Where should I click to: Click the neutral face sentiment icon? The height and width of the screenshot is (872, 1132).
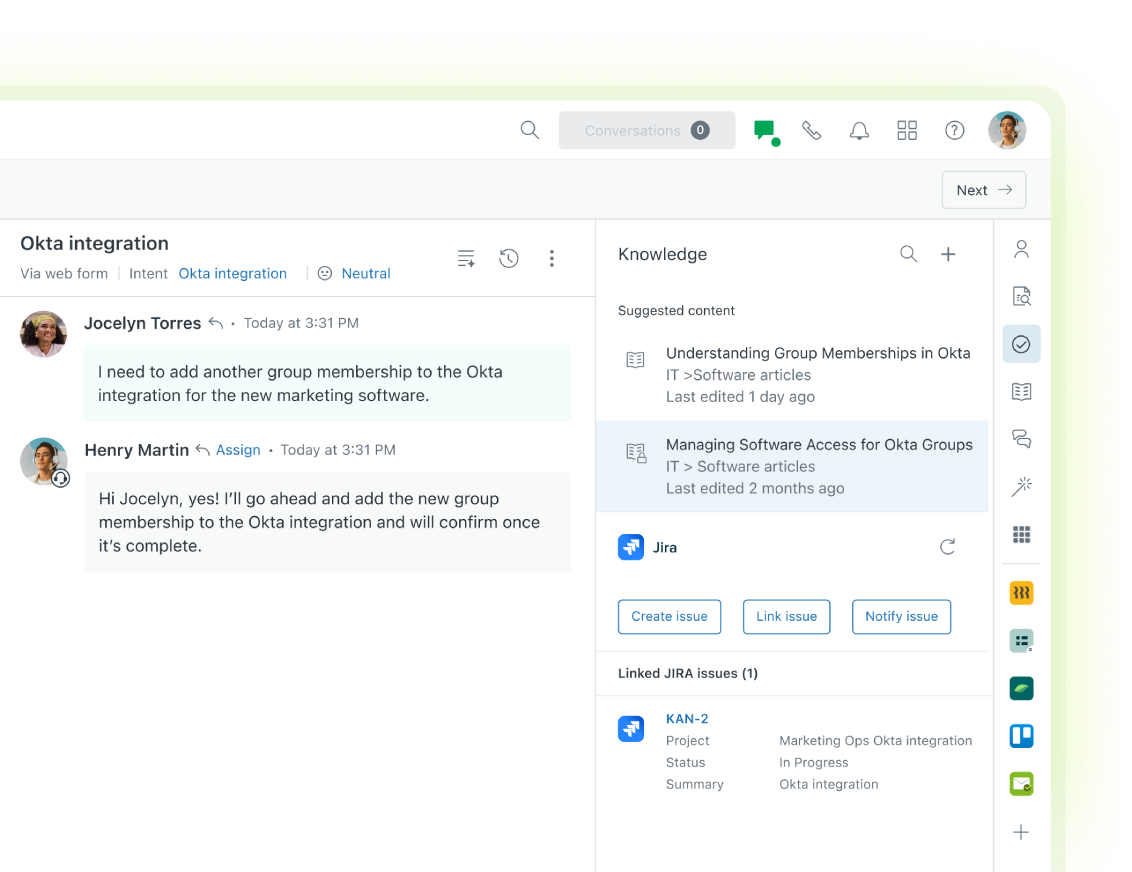coord(325,274)
